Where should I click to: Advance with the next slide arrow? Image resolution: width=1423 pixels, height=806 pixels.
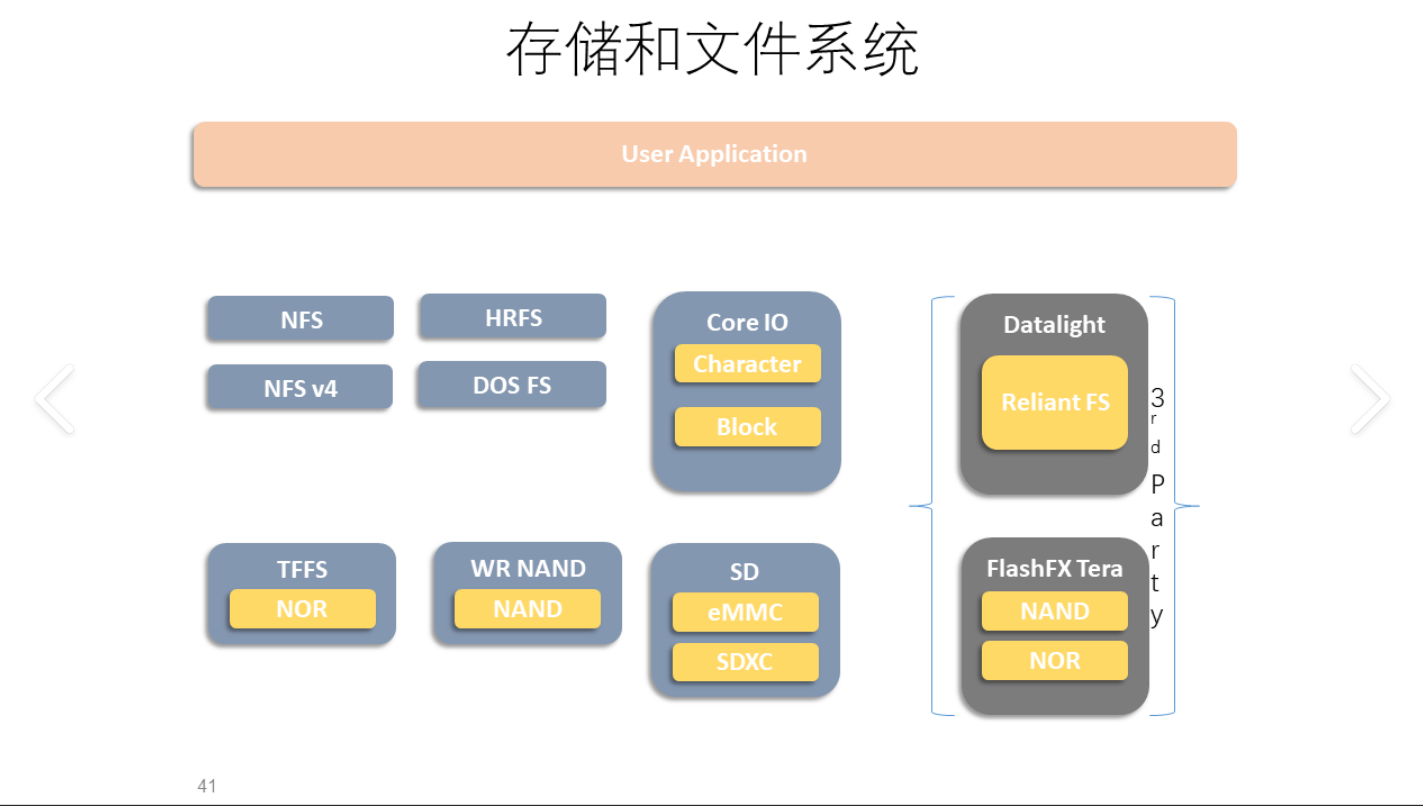1369,399
